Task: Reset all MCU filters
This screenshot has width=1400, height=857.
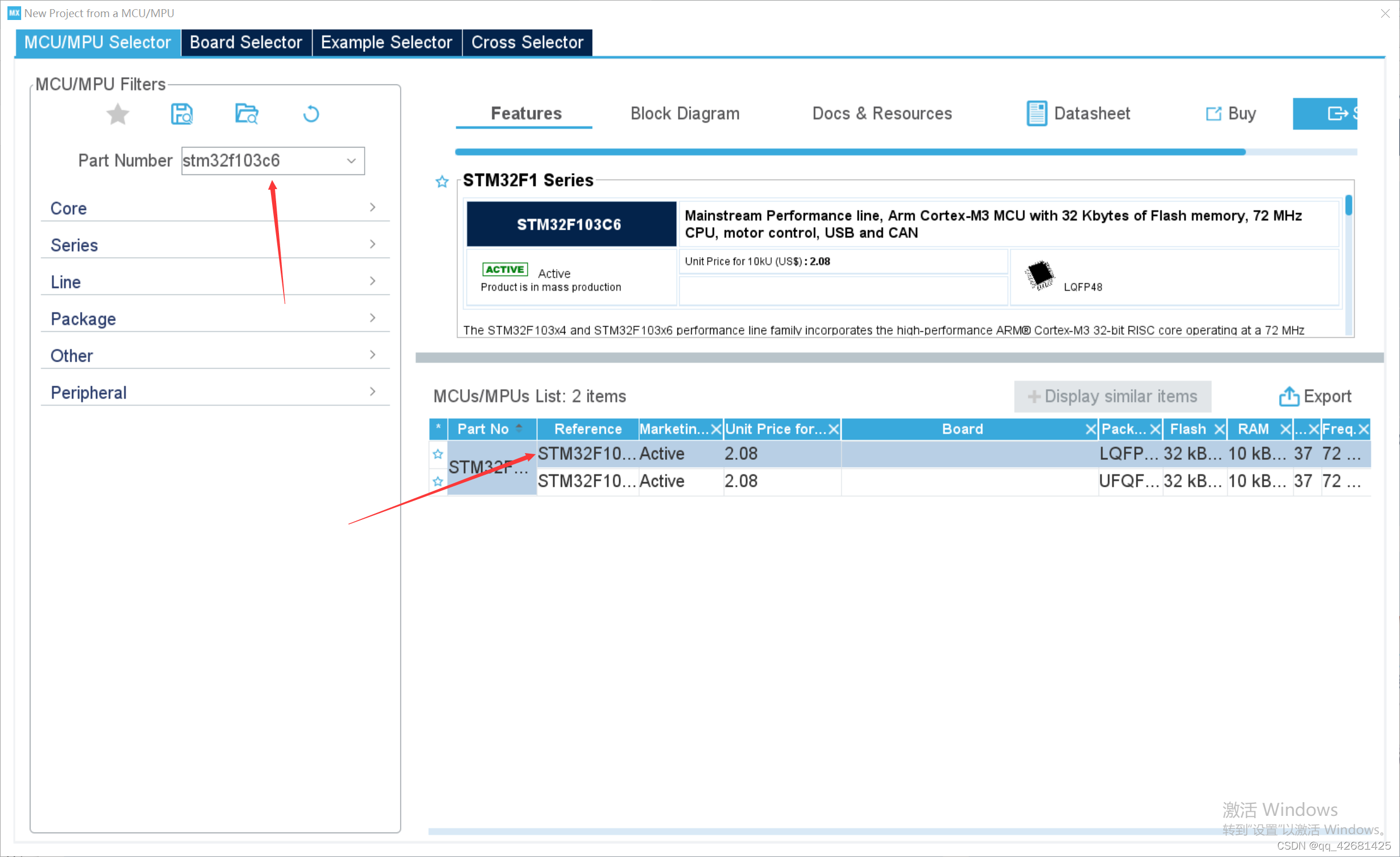Action: [x=311, y=114]
